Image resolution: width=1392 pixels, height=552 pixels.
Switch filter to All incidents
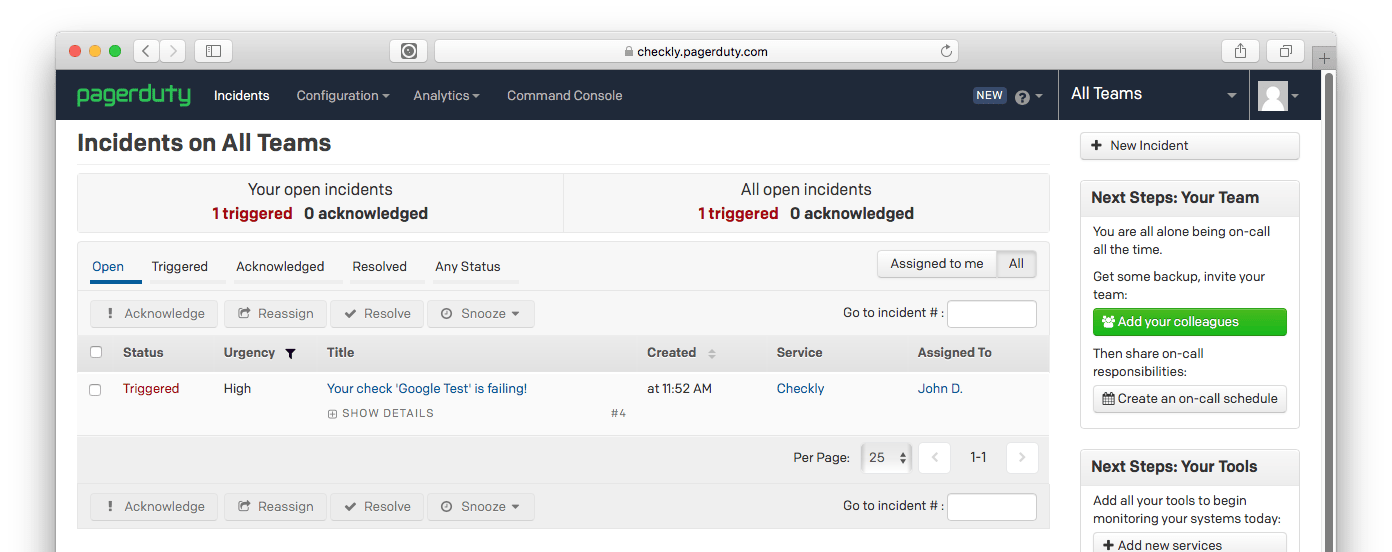coord(1016,264)
